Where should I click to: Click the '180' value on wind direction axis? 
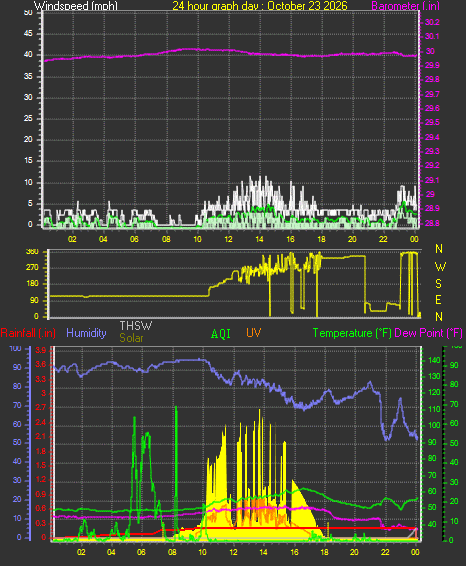[x=32, y=284]
